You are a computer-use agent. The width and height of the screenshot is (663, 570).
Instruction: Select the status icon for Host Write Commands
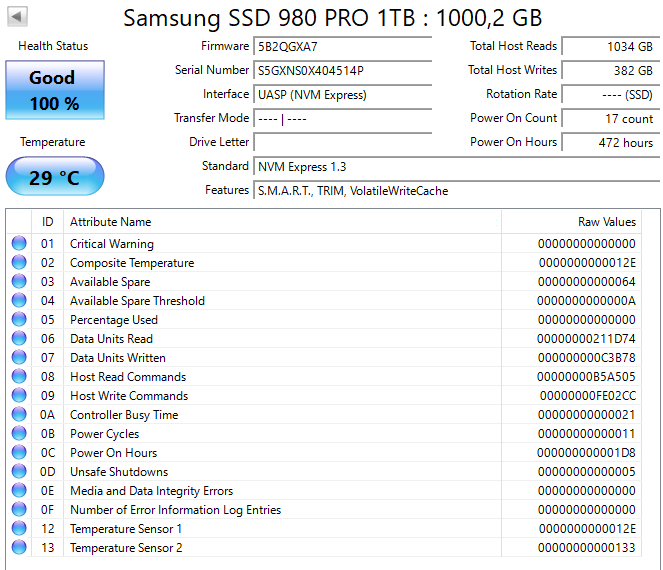tap(19, 395)
